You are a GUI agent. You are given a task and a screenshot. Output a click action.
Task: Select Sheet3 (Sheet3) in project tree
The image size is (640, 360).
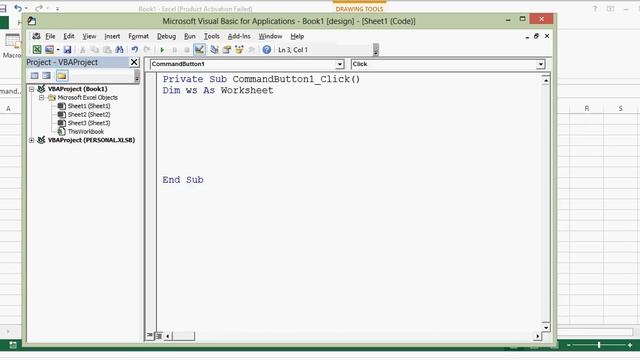[89, 123]
